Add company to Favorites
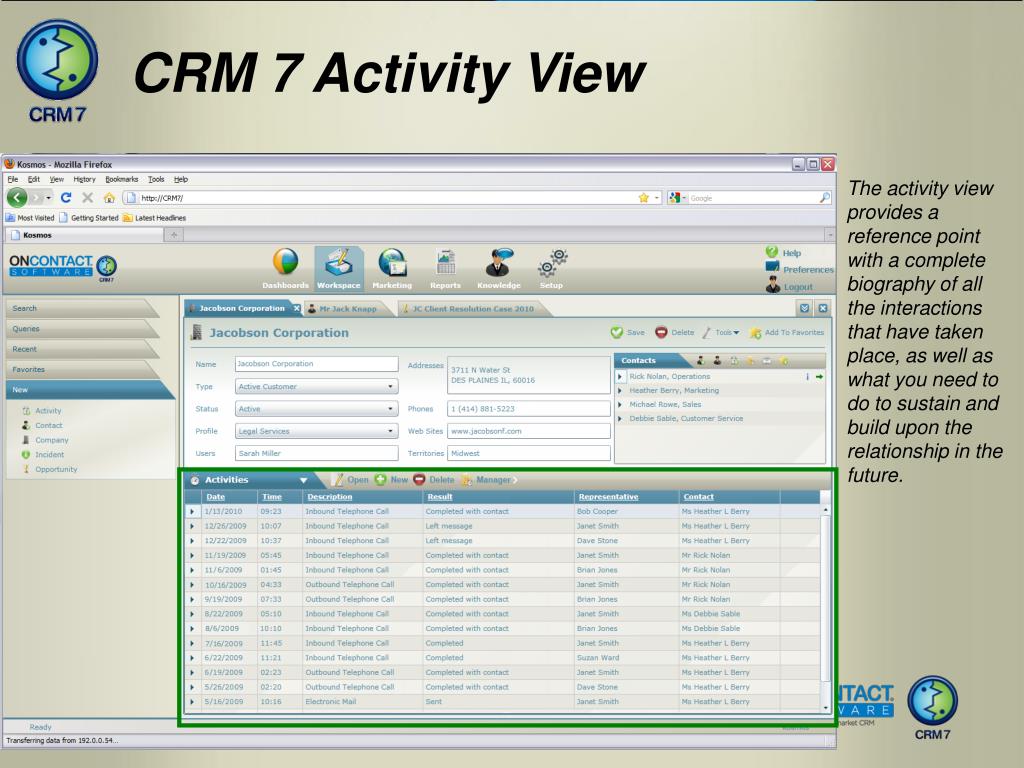1024x768 pixels. pos(787,332)
